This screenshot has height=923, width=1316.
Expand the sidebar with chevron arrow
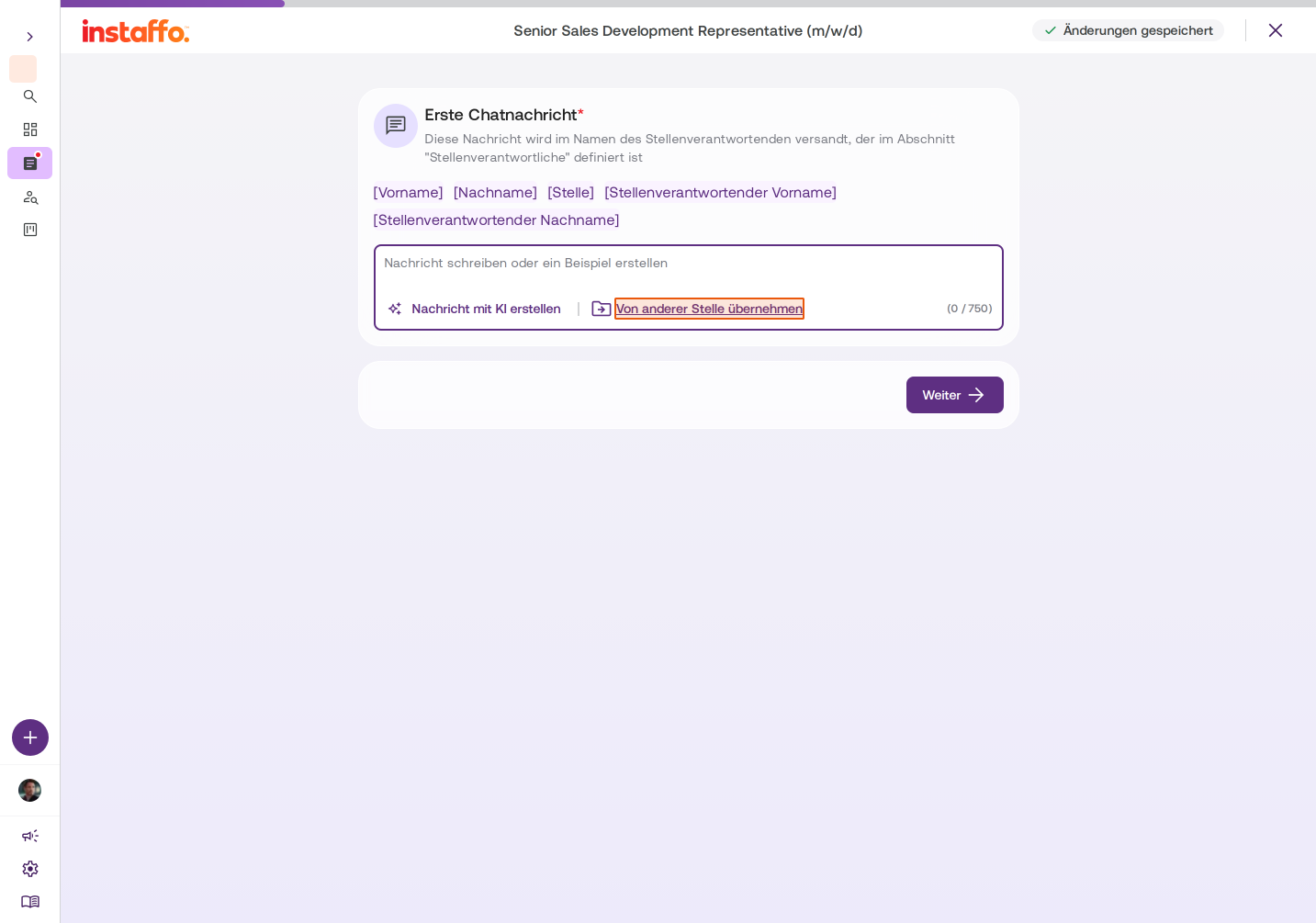29,37
